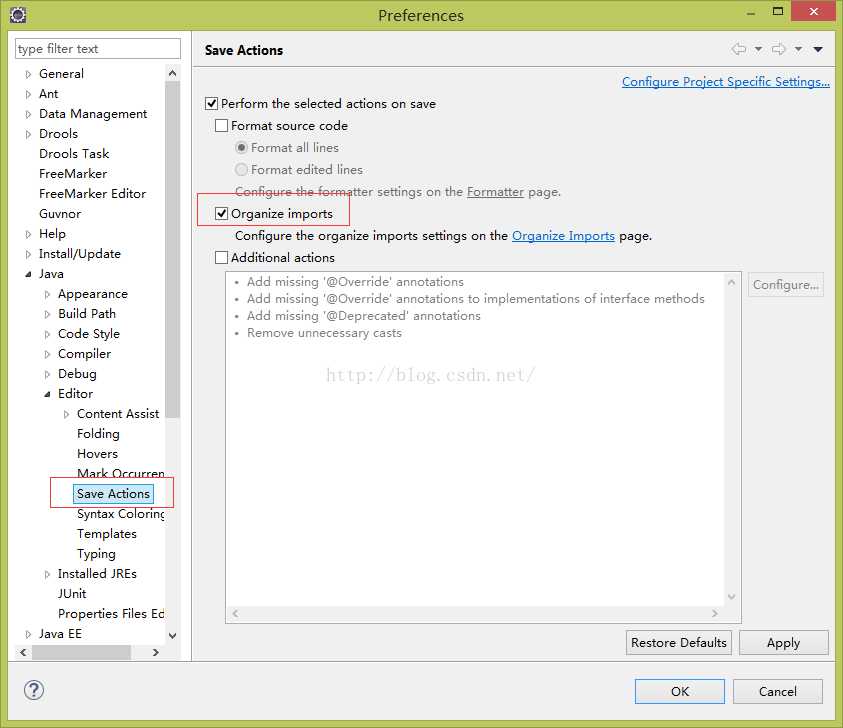The width and height of the screenshot is (843, 728).
Task: Click the actions list right scroll arrow
Action: pos(715,613)
